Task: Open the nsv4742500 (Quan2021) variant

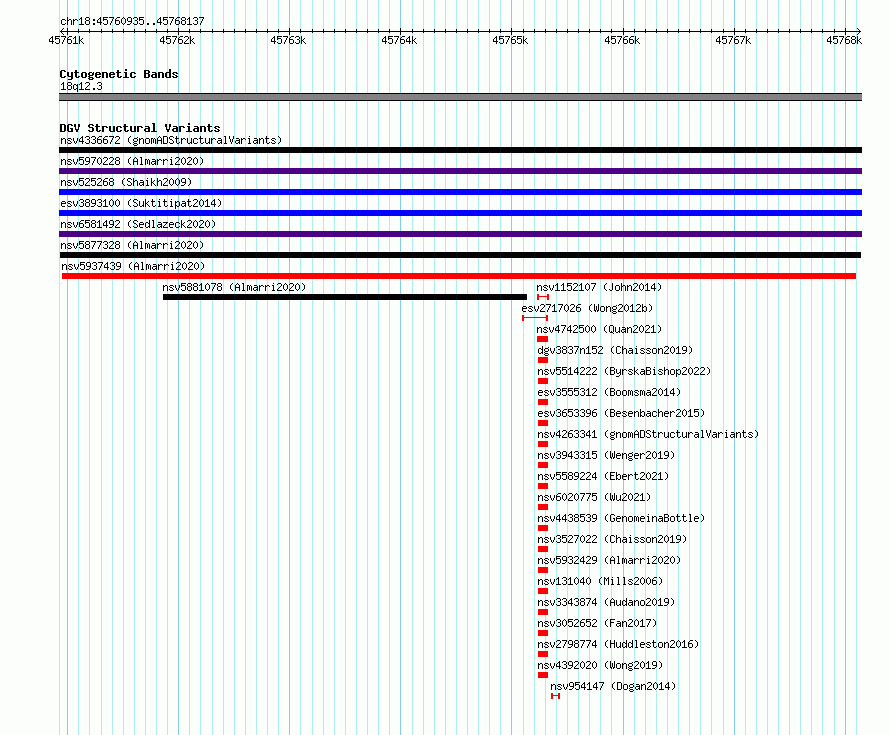Action: (599, 329)
